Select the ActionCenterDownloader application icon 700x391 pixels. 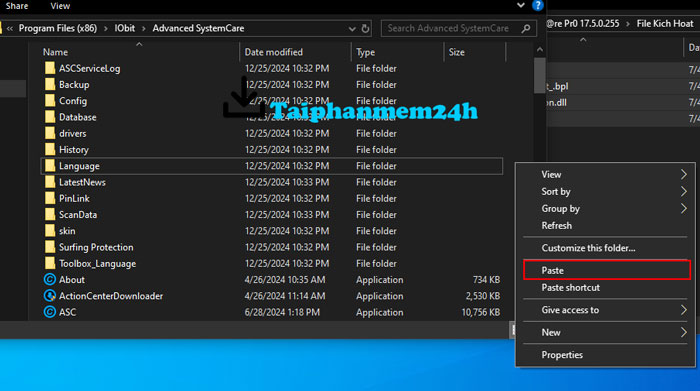(50, 295)
